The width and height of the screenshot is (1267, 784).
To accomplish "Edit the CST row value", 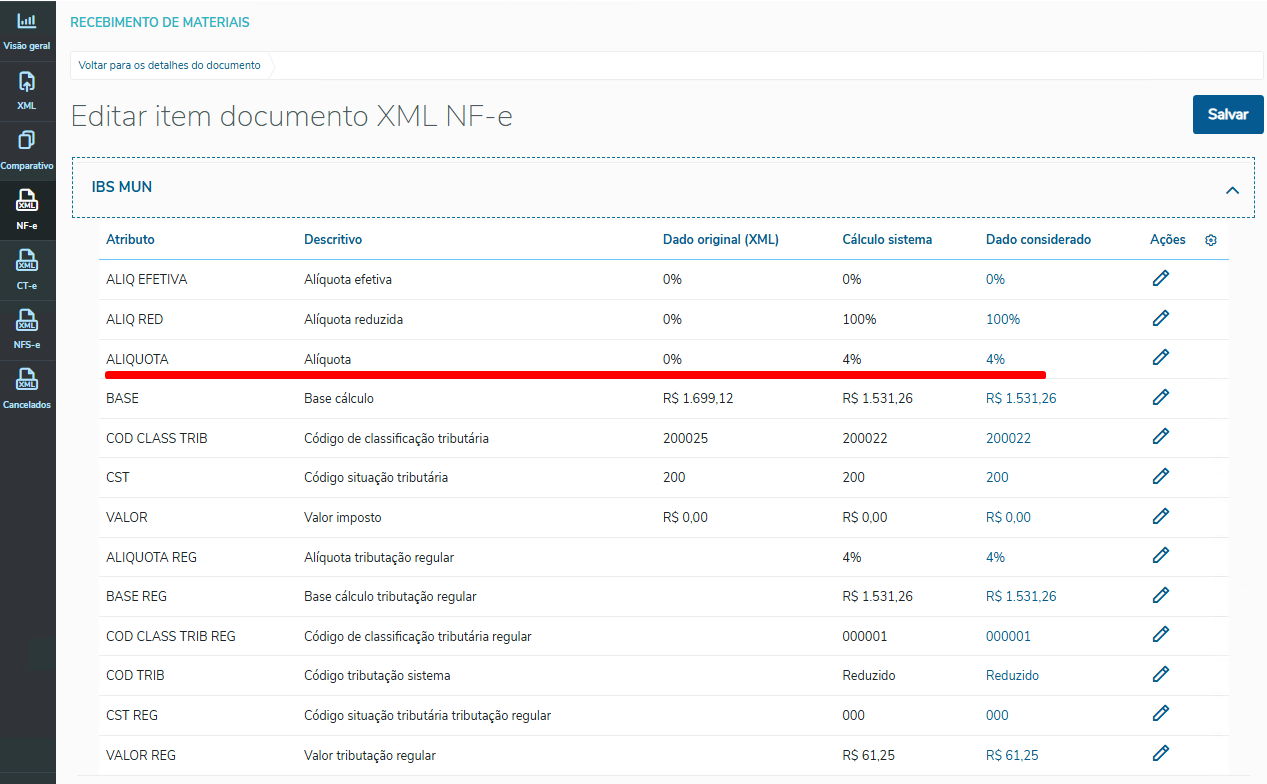I will pos(1160,477).
